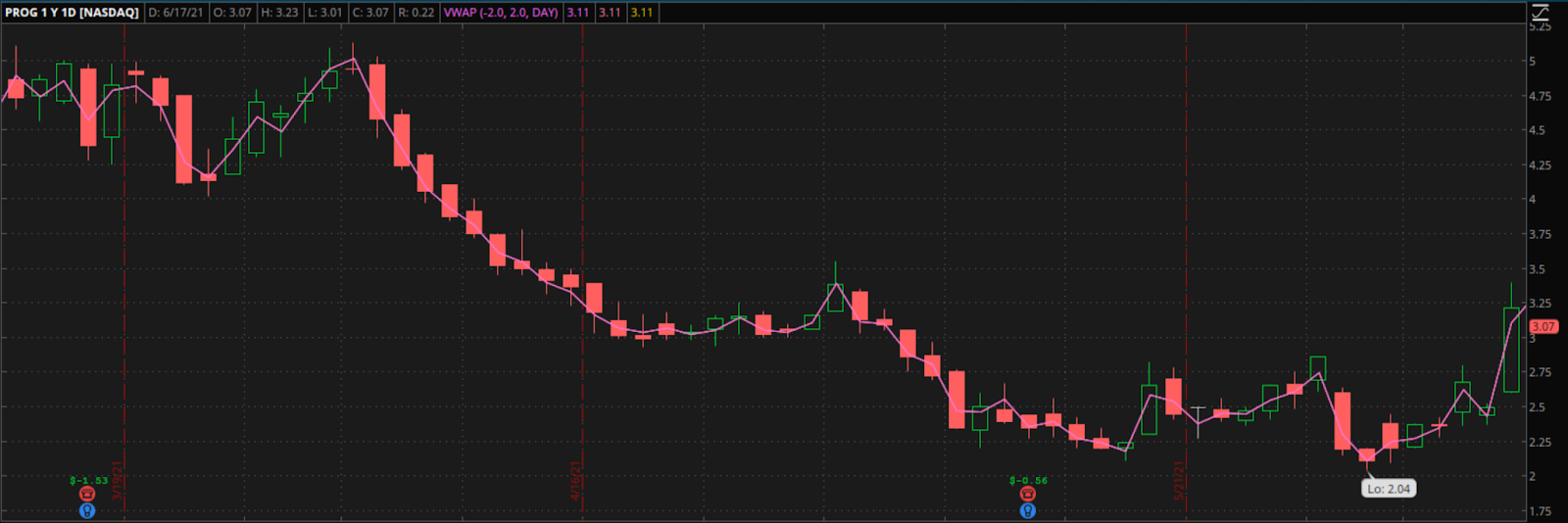Click the 4/16/21 expiration date marker
The image size is (1568, 523).
[x=576, y=481]
